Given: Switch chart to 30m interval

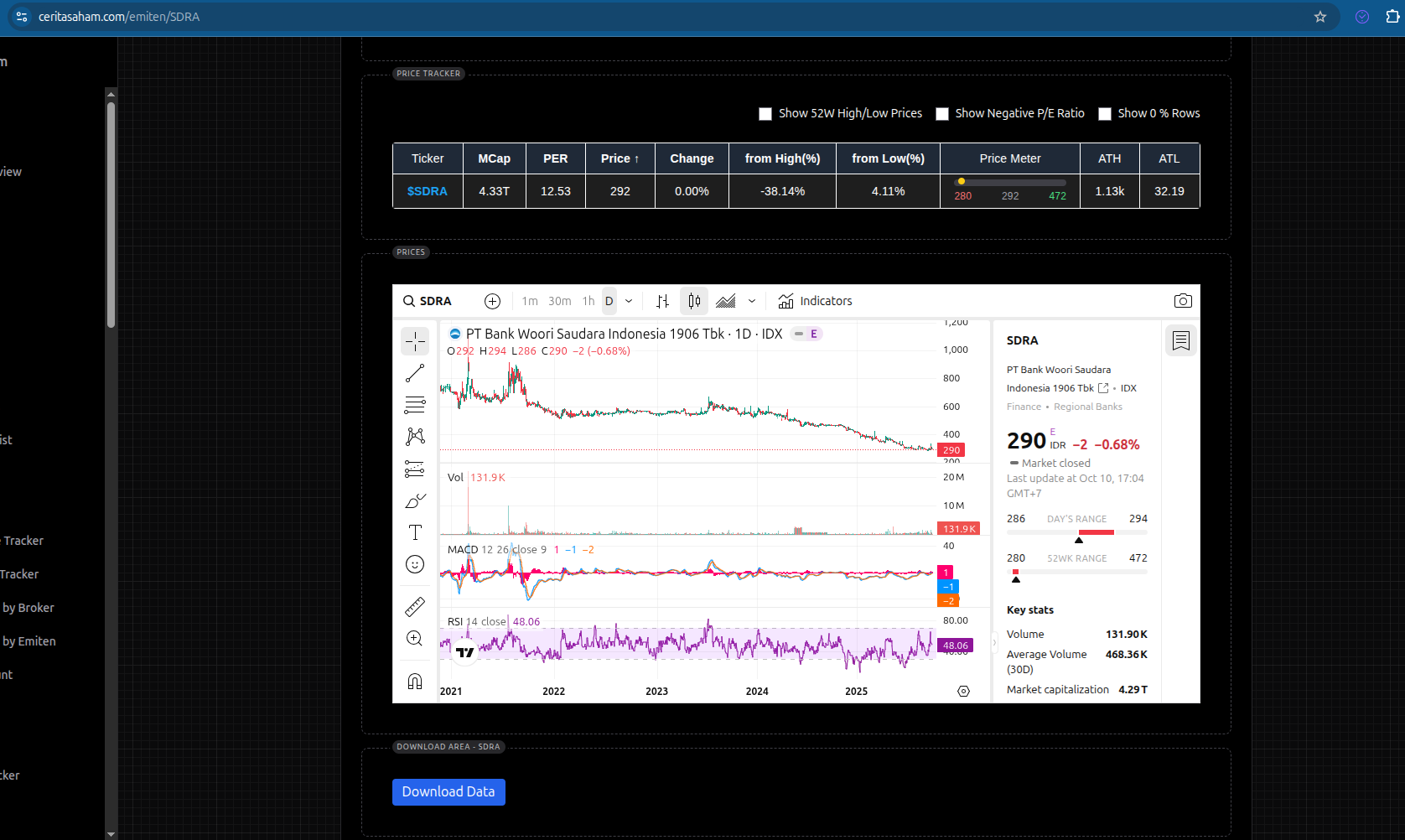Looking at the screenshot, I should (x=559, y=301).
